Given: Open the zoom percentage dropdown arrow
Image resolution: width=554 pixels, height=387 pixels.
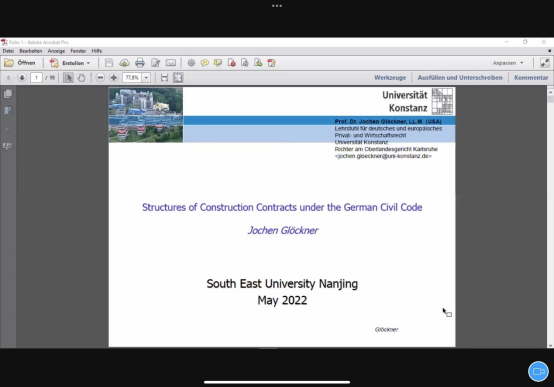Looking at the screenshot, I should [146, 77].
